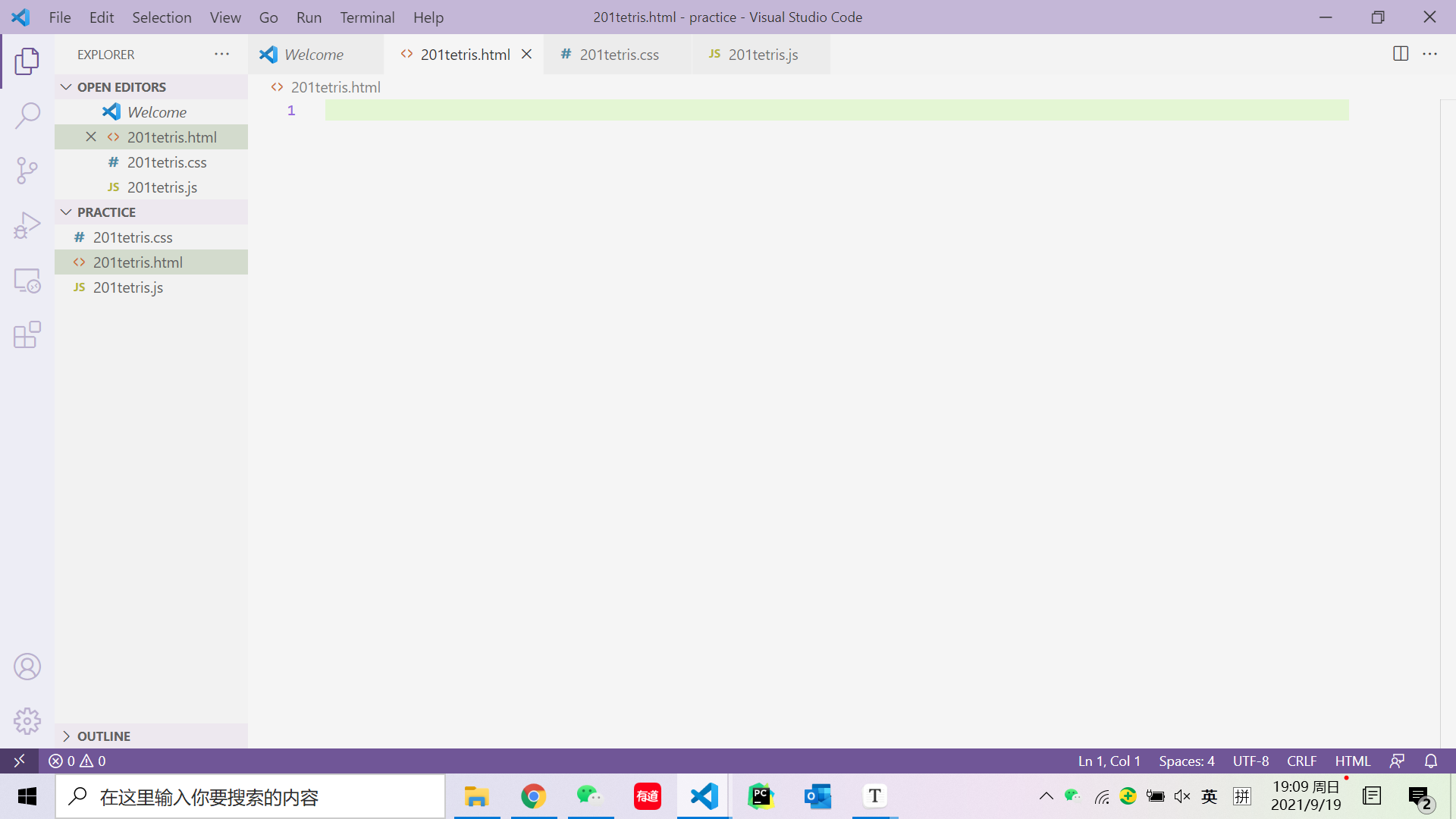1456x819 pixels.
Task: Close the 201tetris.html editor tab
Action: [x=526, y=54]
